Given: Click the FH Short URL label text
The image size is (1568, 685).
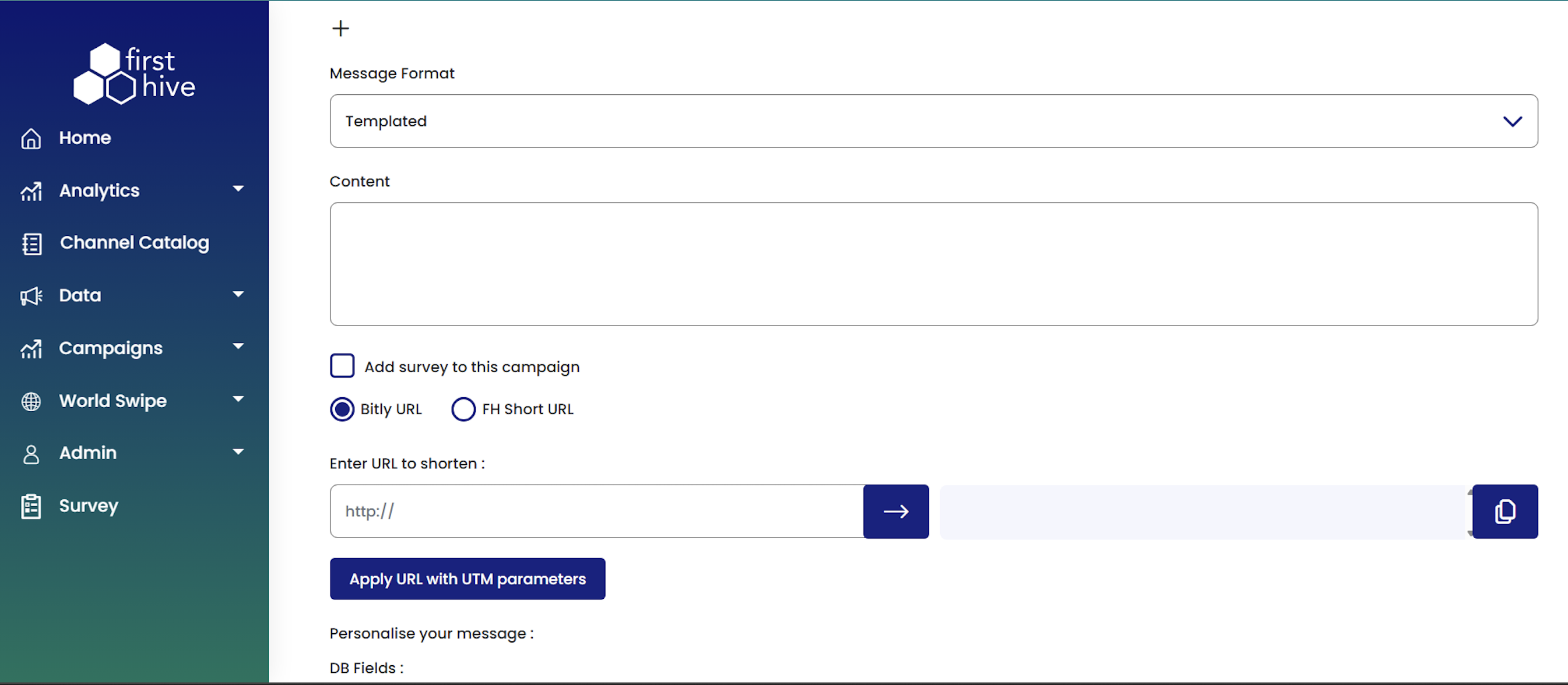Looking at the screenshot, I should pyautogui.click(x=528, y=409).
